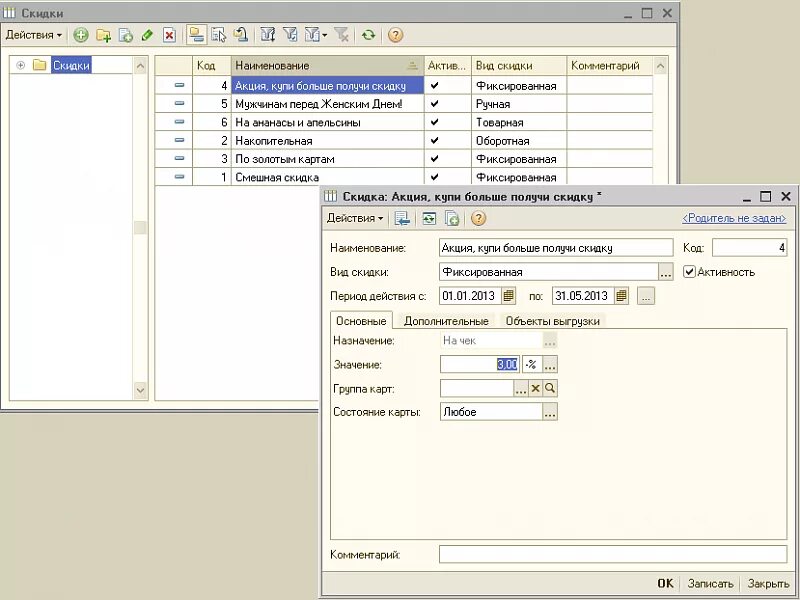Click the green Add item icon in Скидки toolbar

click(x=81, y=35)
